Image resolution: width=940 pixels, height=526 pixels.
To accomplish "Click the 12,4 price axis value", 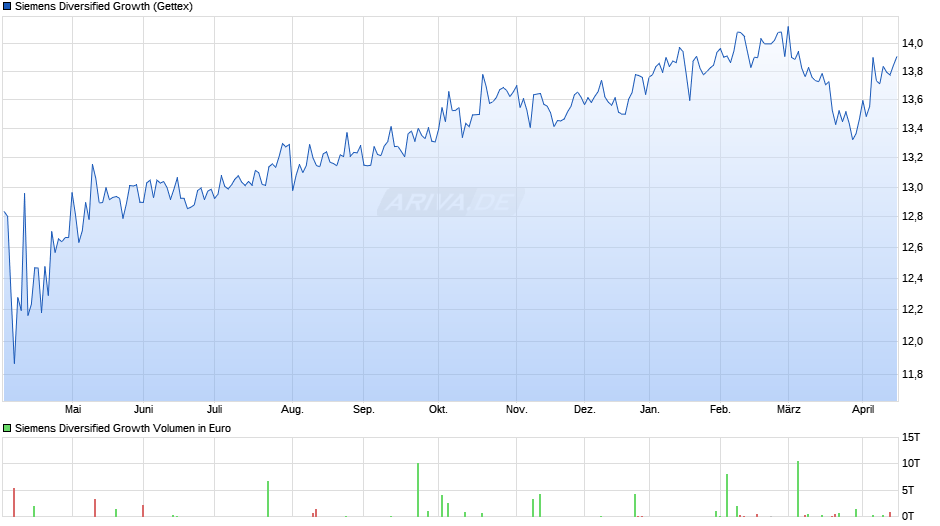I will [x=912, y=278].
